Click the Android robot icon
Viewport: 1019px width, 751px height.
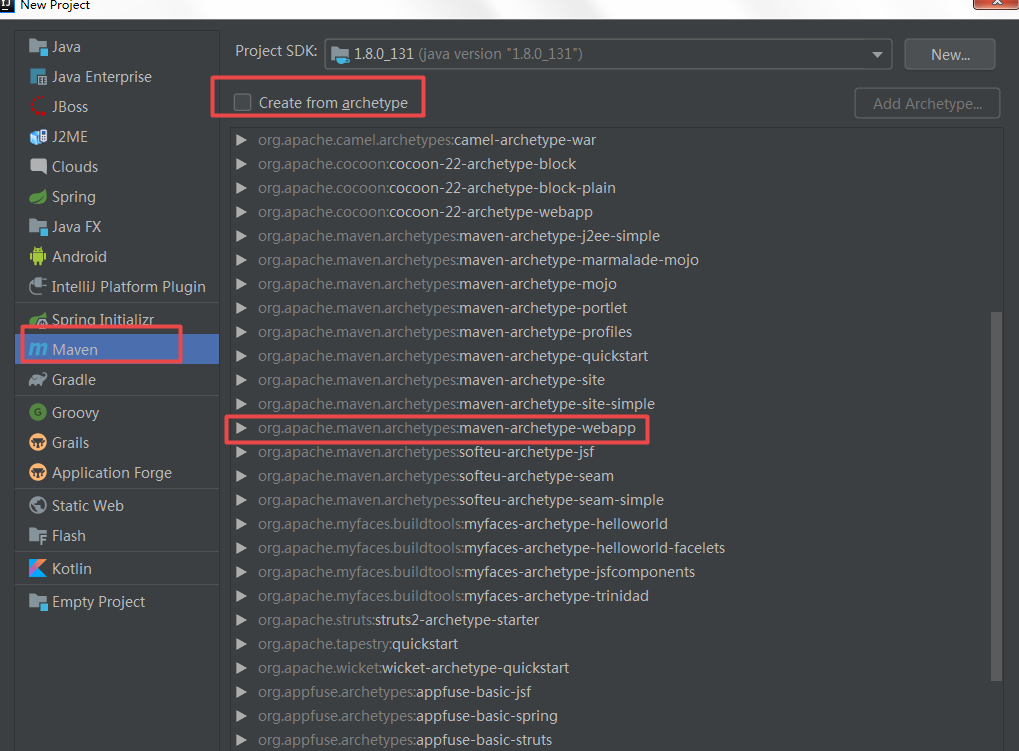[x=38, y=257]
